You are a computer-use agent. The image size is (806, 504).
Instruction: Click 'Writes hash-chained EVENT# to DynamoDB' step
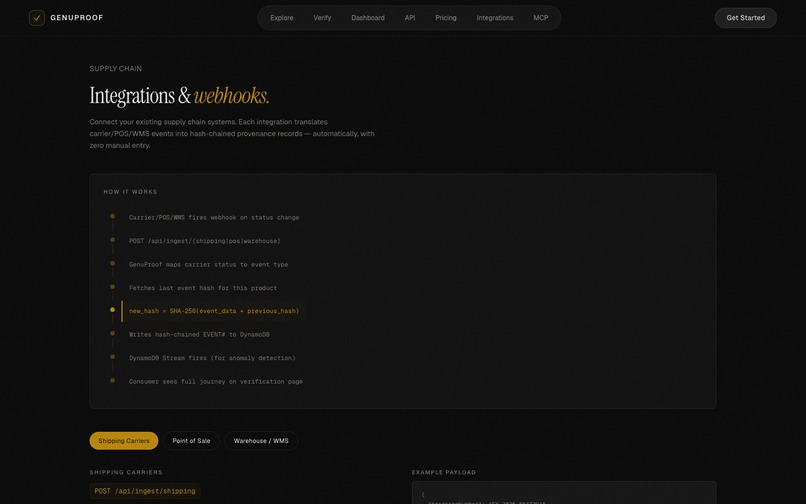click(x=199, y=334)
